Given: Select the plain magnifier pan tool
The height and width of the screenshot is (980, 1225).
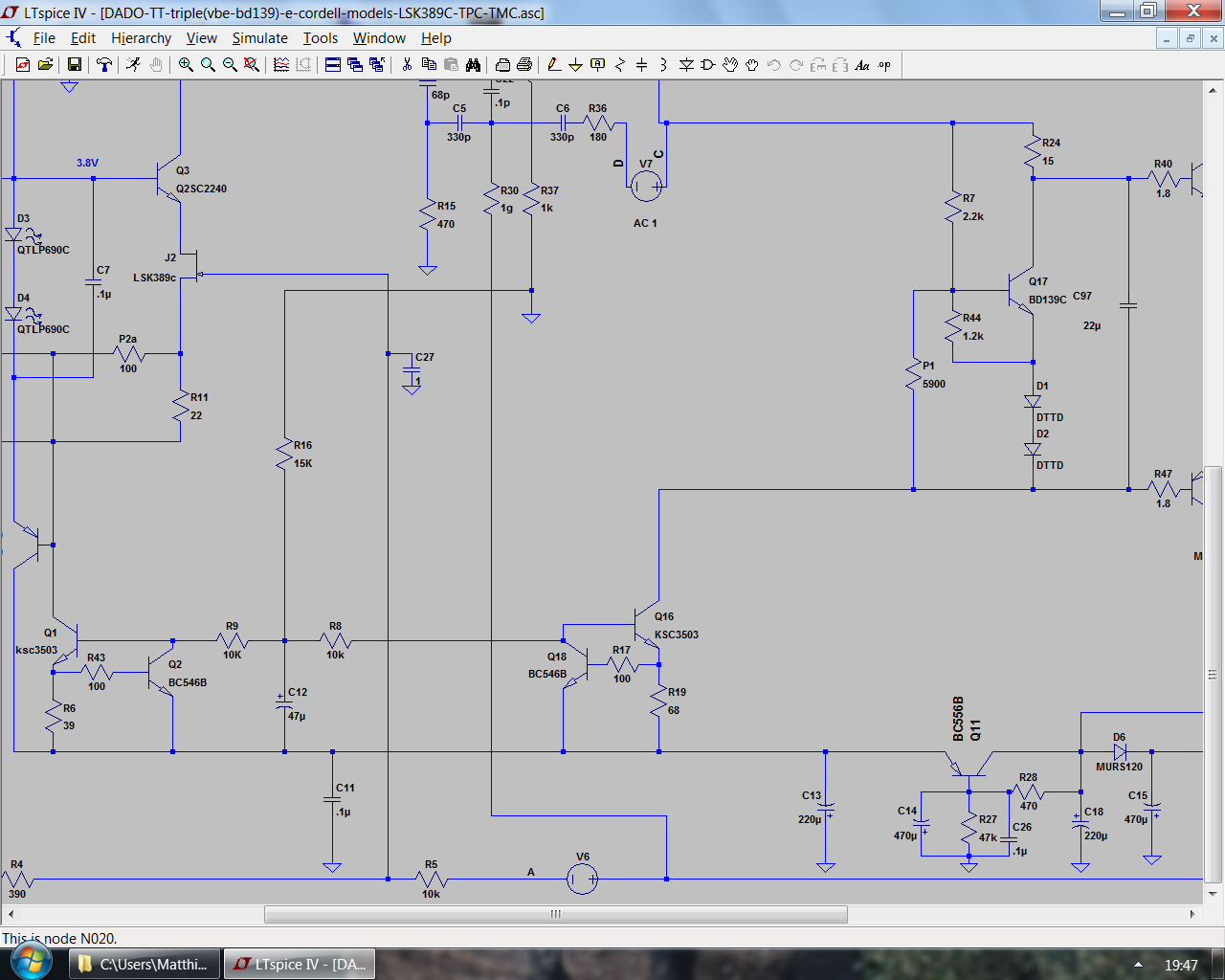Looking at the screenshot, I should [x=208, y=64].
